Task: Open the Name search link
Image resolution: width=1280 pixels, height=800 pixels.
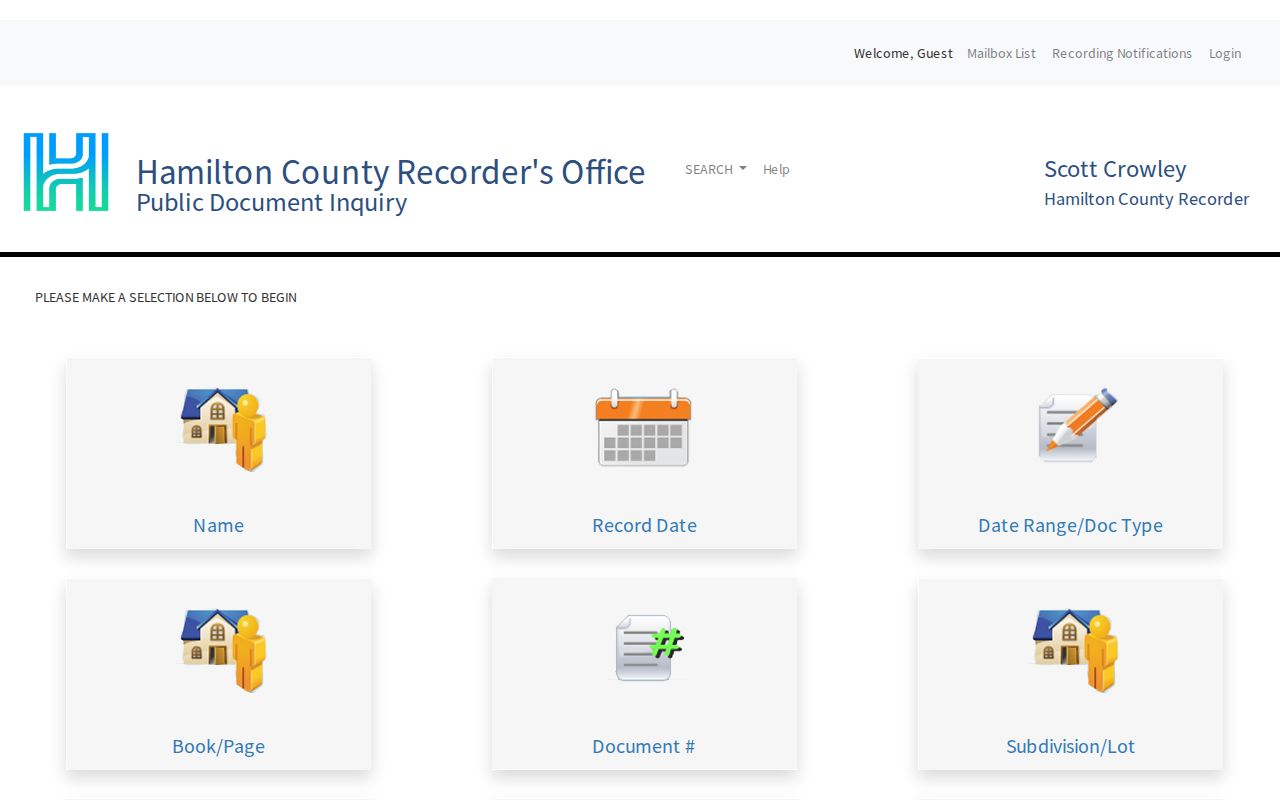Action: click(x=219, y=525)
